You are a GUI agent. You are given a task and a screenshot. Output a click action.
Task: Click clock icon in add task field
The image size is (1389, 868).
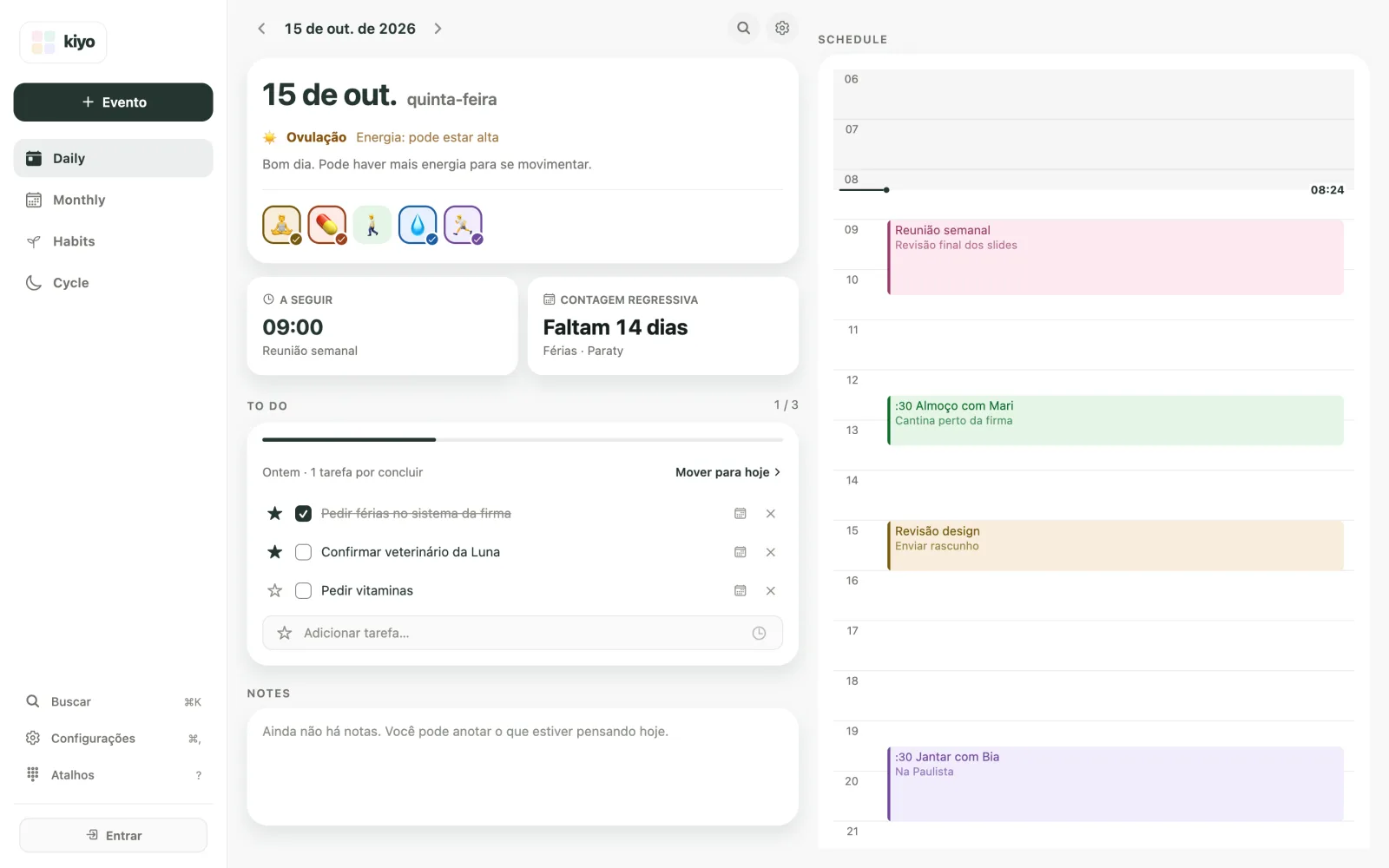(x=759, y=633)
